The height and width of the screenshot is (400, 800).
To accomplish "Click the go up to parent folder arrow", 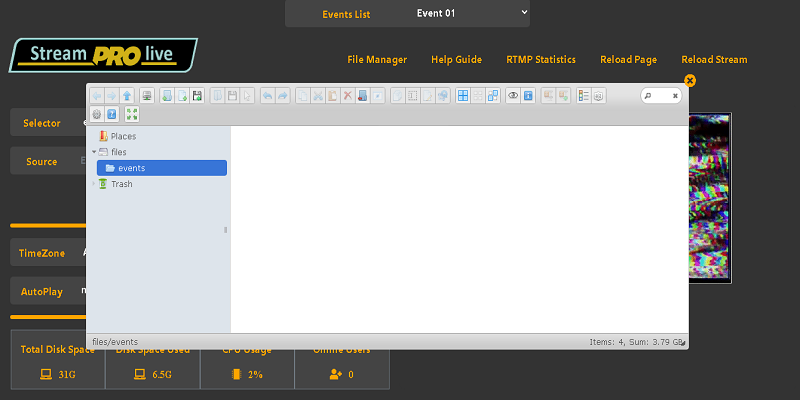I will pyautogui.click(x=127, y=96).
